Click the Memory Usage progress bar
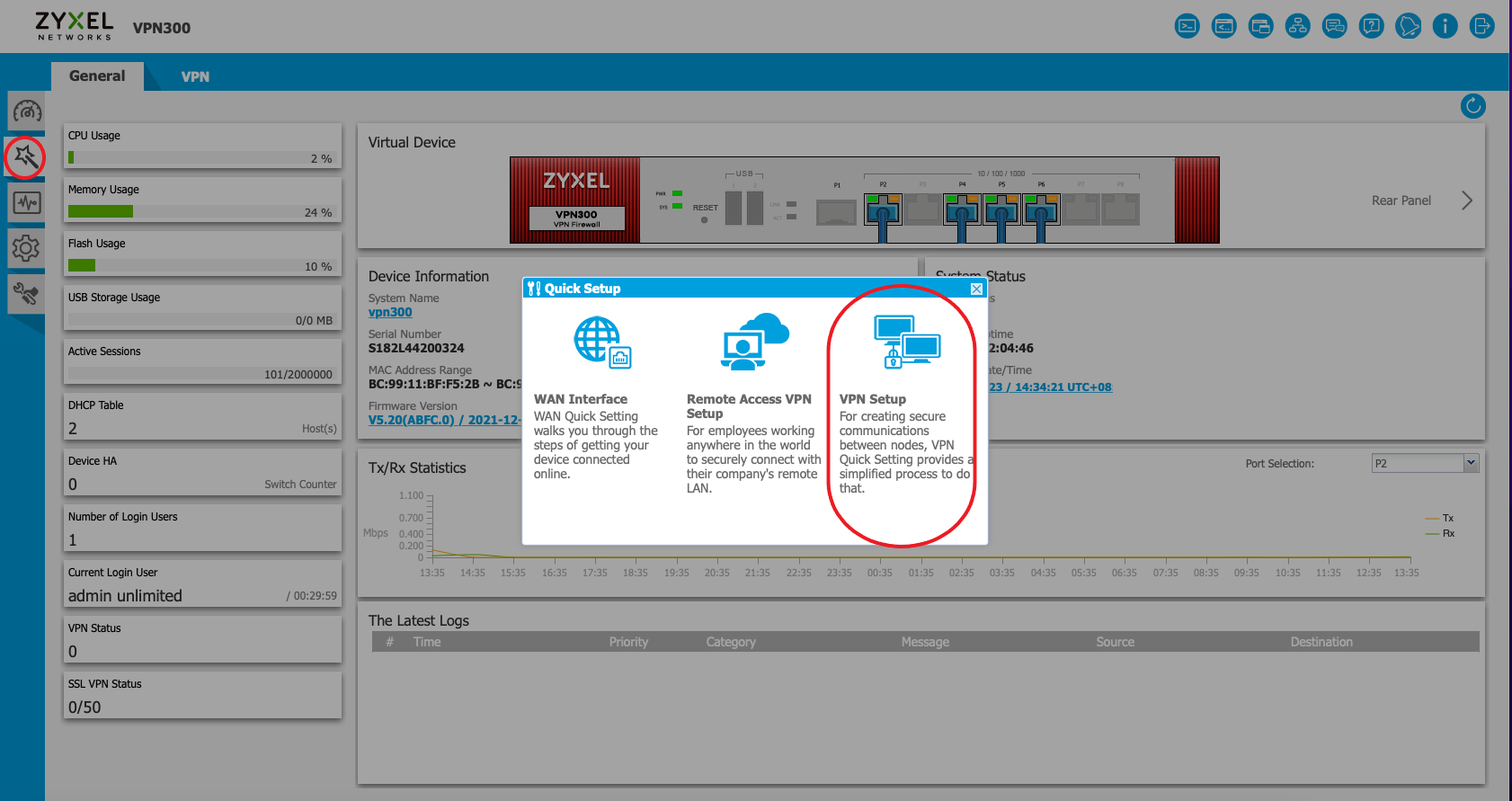Viewport: 1512px width, 801px height. tap(202, 211)
